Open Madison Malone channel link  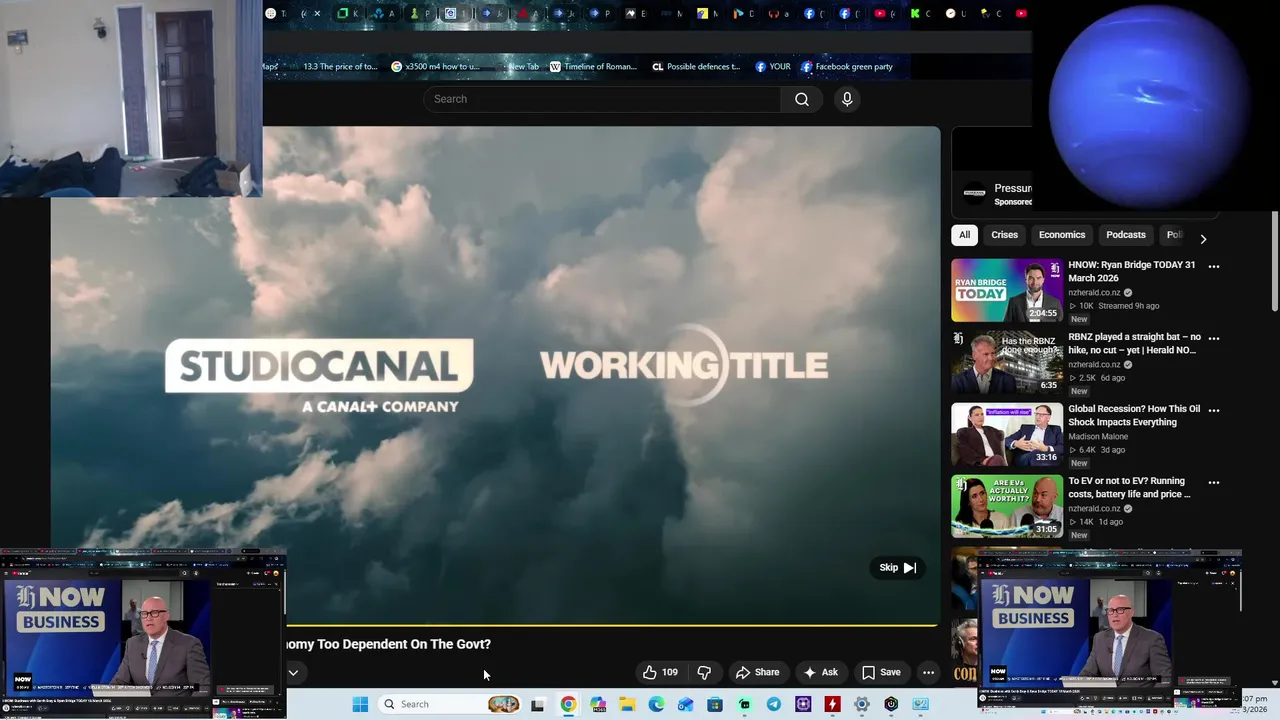click(x=1098, y=437)
